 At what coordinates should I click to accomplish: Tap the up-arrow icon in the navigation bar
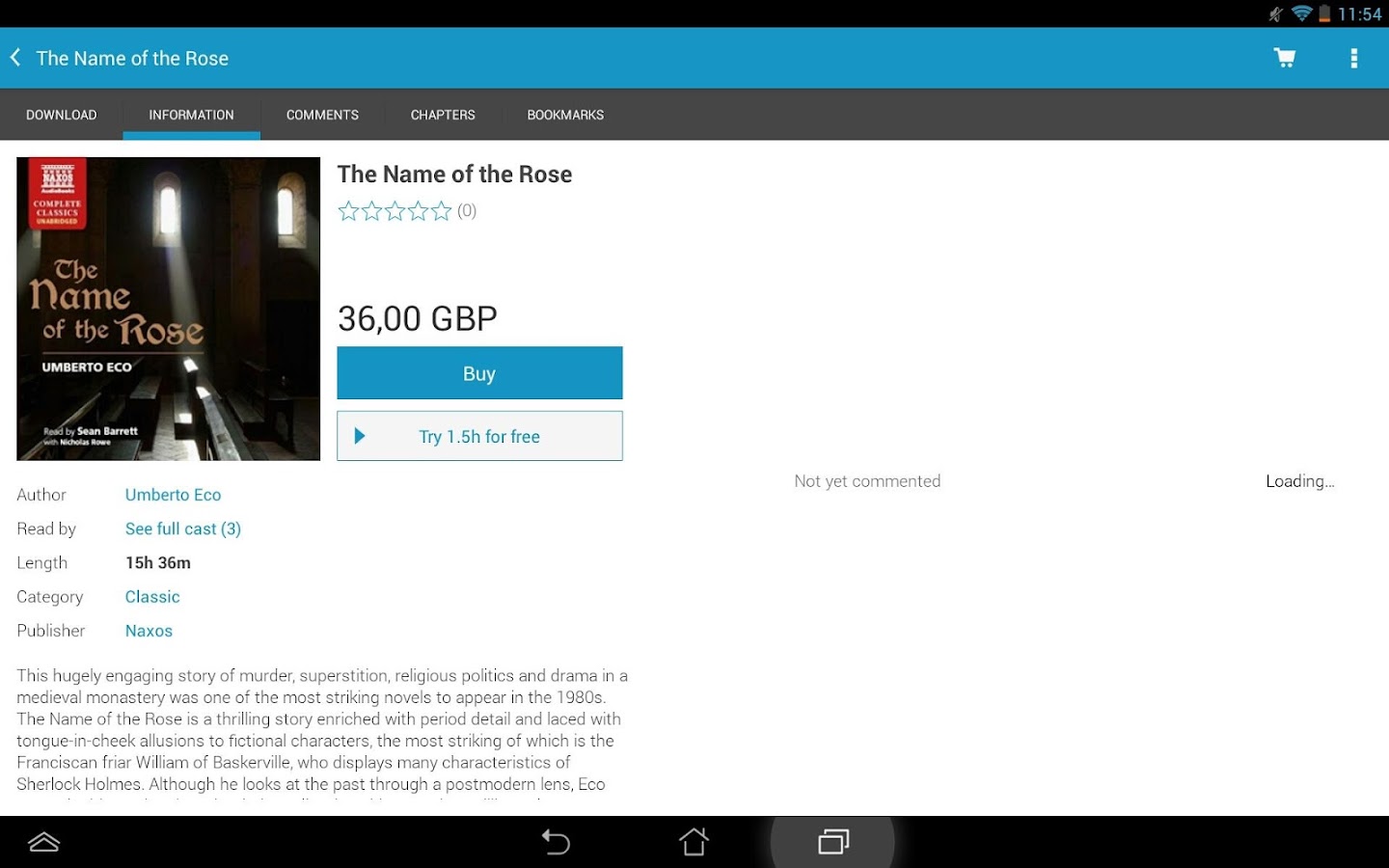44,842
